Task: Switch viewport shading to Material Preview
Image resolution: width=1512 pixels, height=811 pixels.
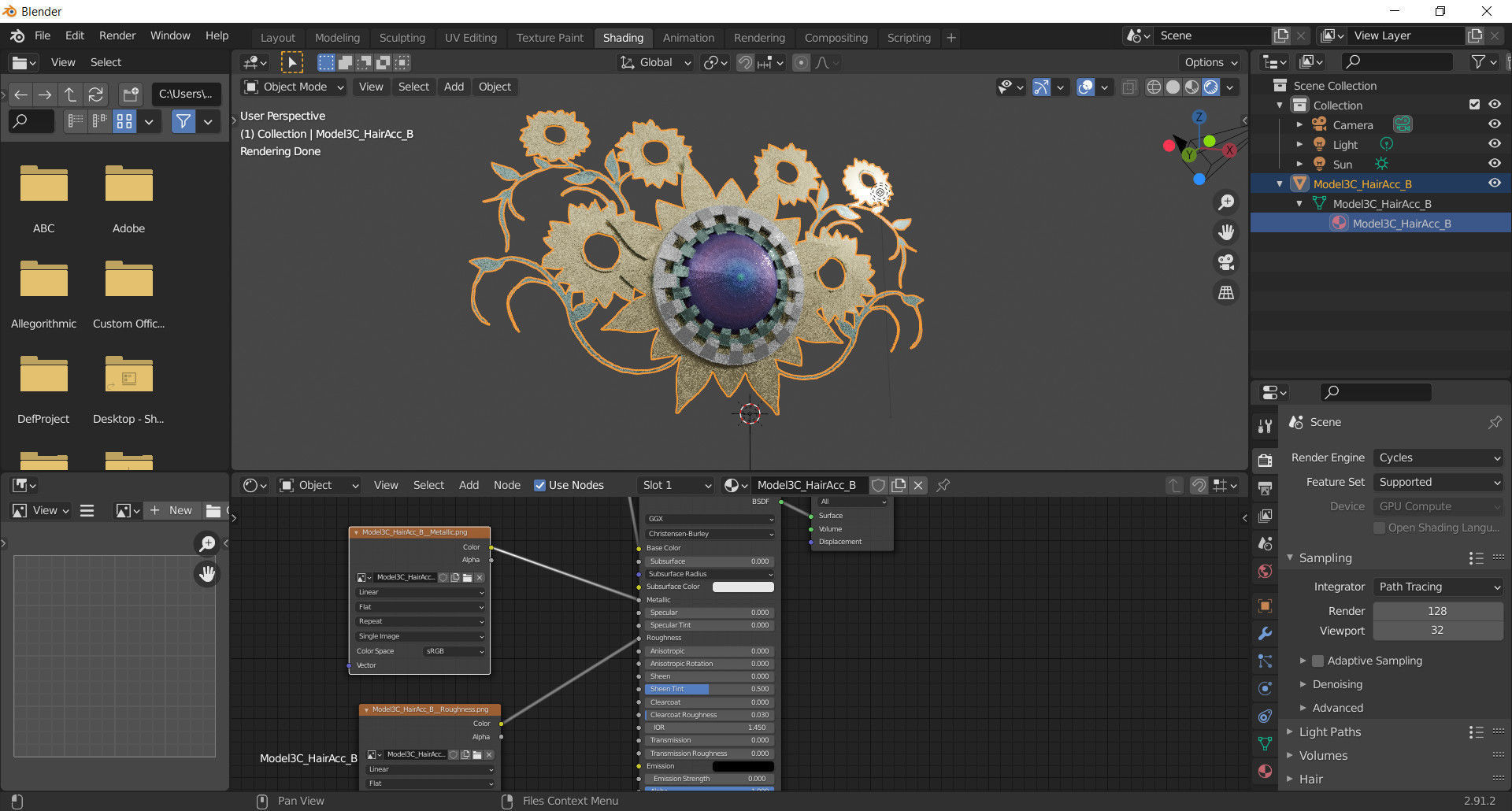Action: pyautogui.click(x=1191, y=87)
